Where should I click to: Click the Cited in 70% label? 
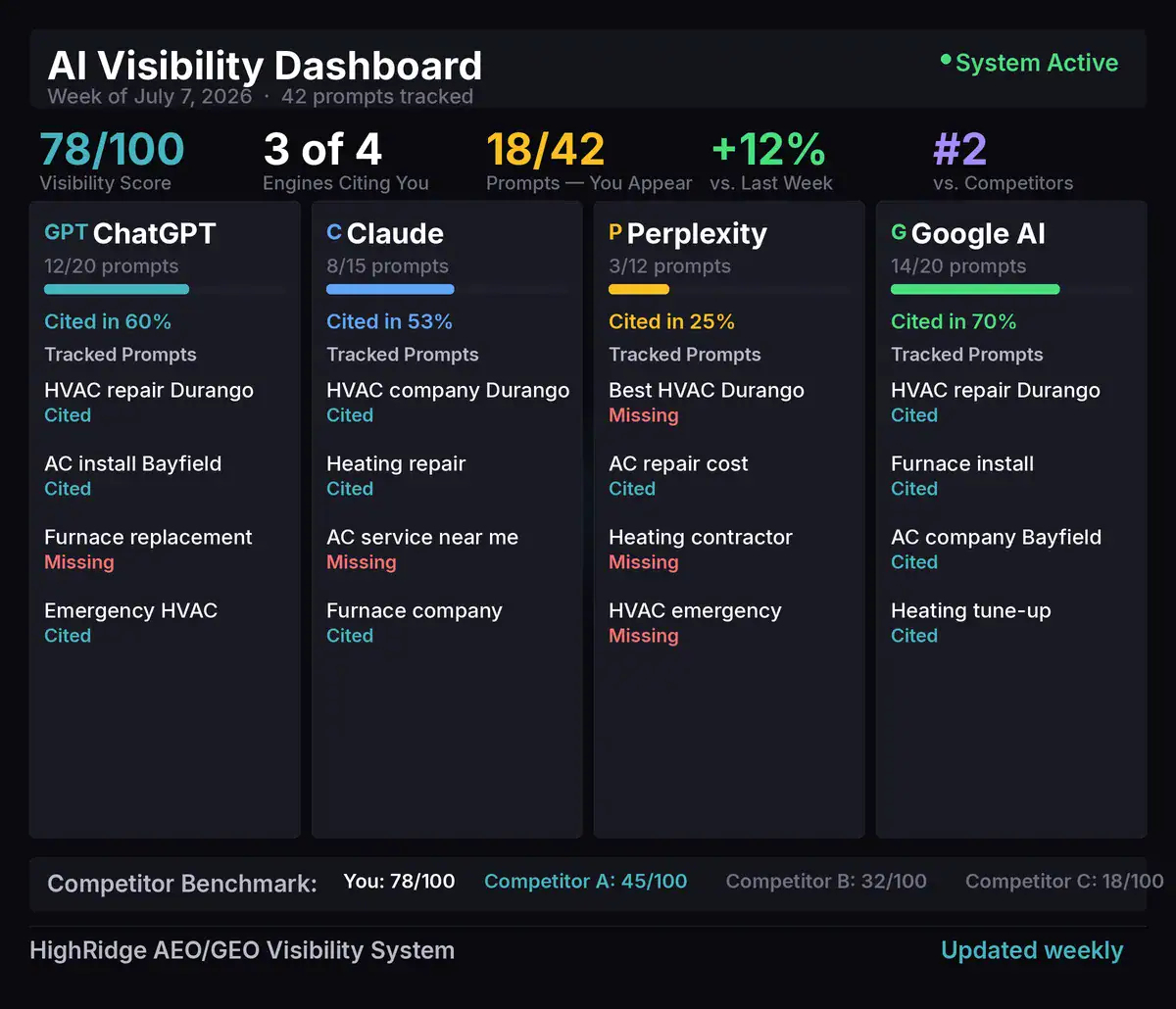[x=954, y=321]
